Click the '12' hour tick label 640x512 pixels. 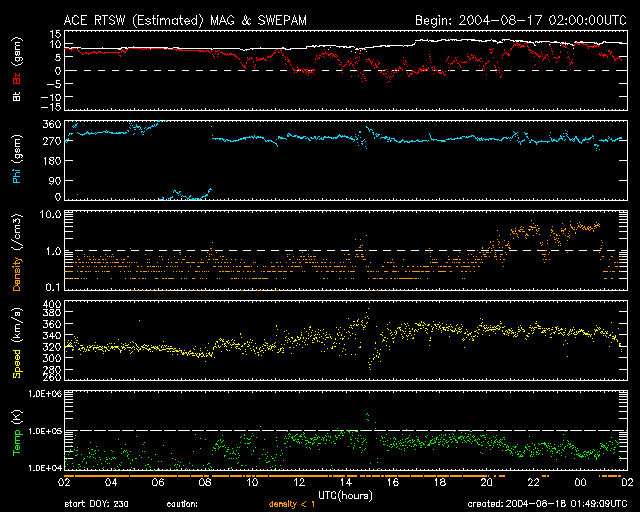[x=299, y=482]
